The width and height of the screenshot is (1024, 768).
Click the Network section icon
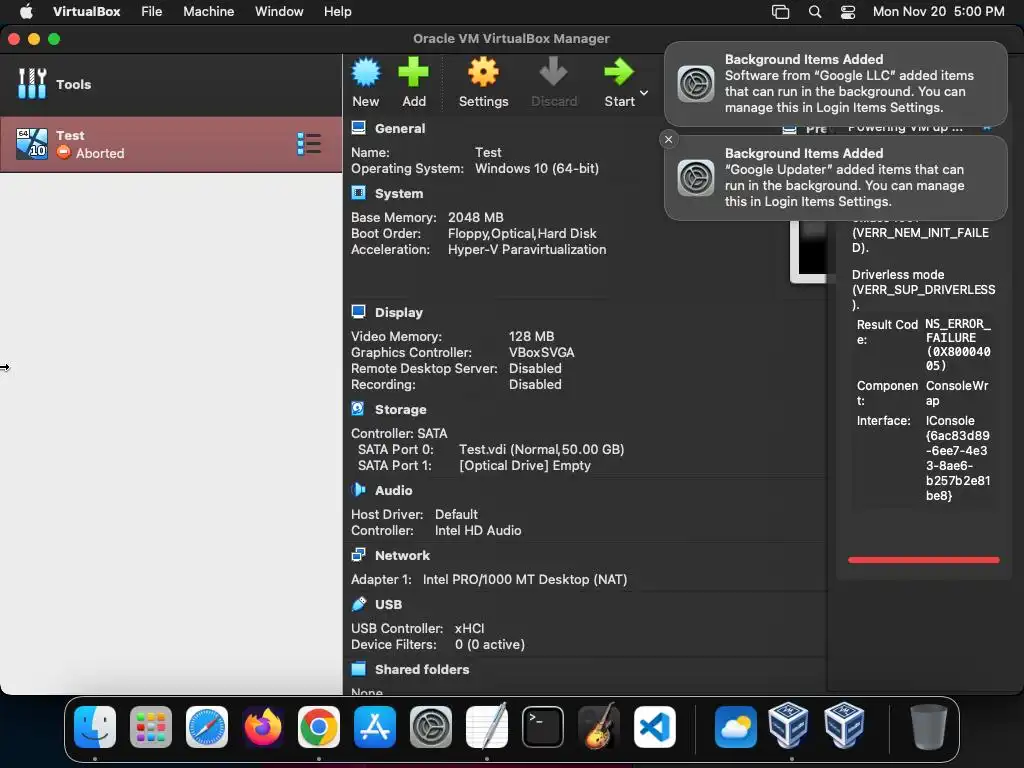click(x=359, y=555)
